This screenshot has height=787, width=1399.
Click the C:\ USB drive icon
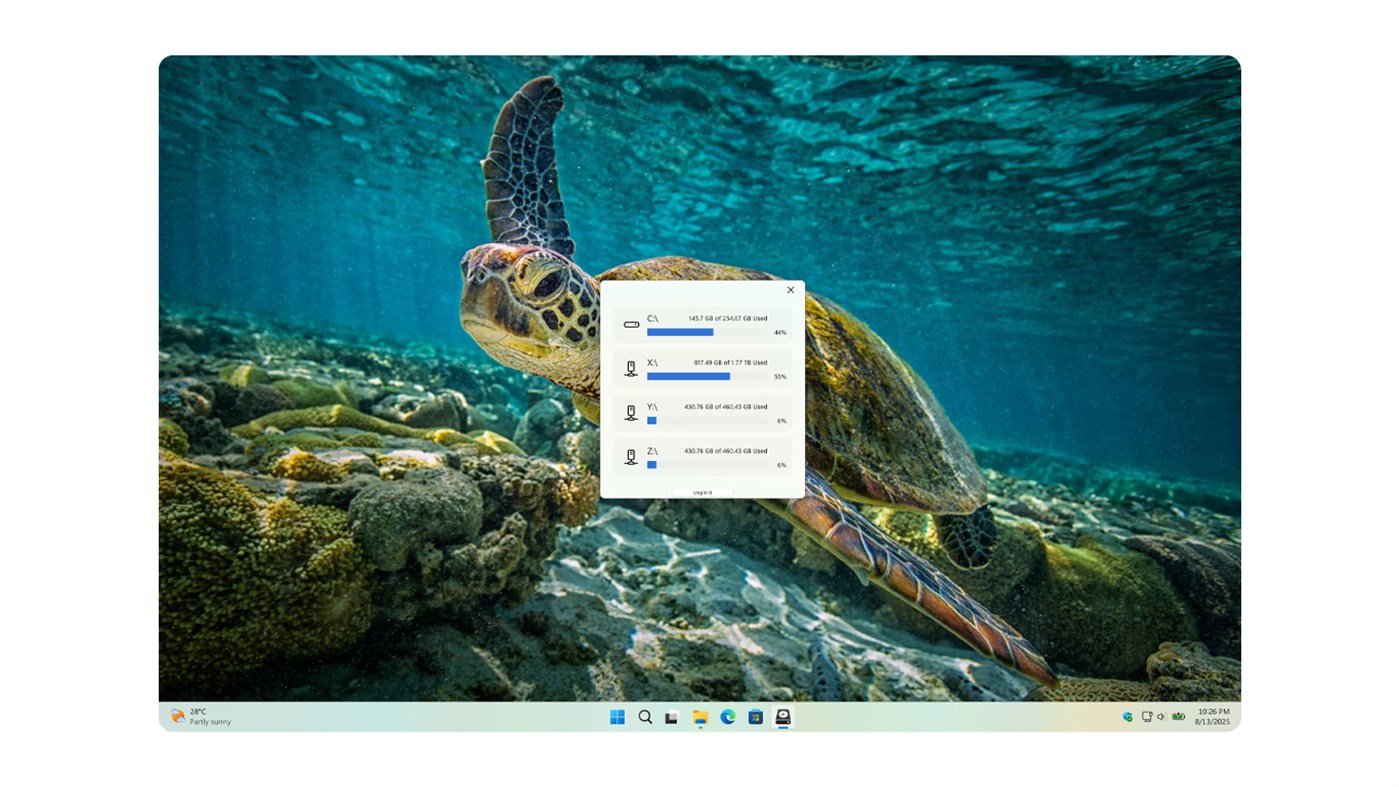coord(630,323)
